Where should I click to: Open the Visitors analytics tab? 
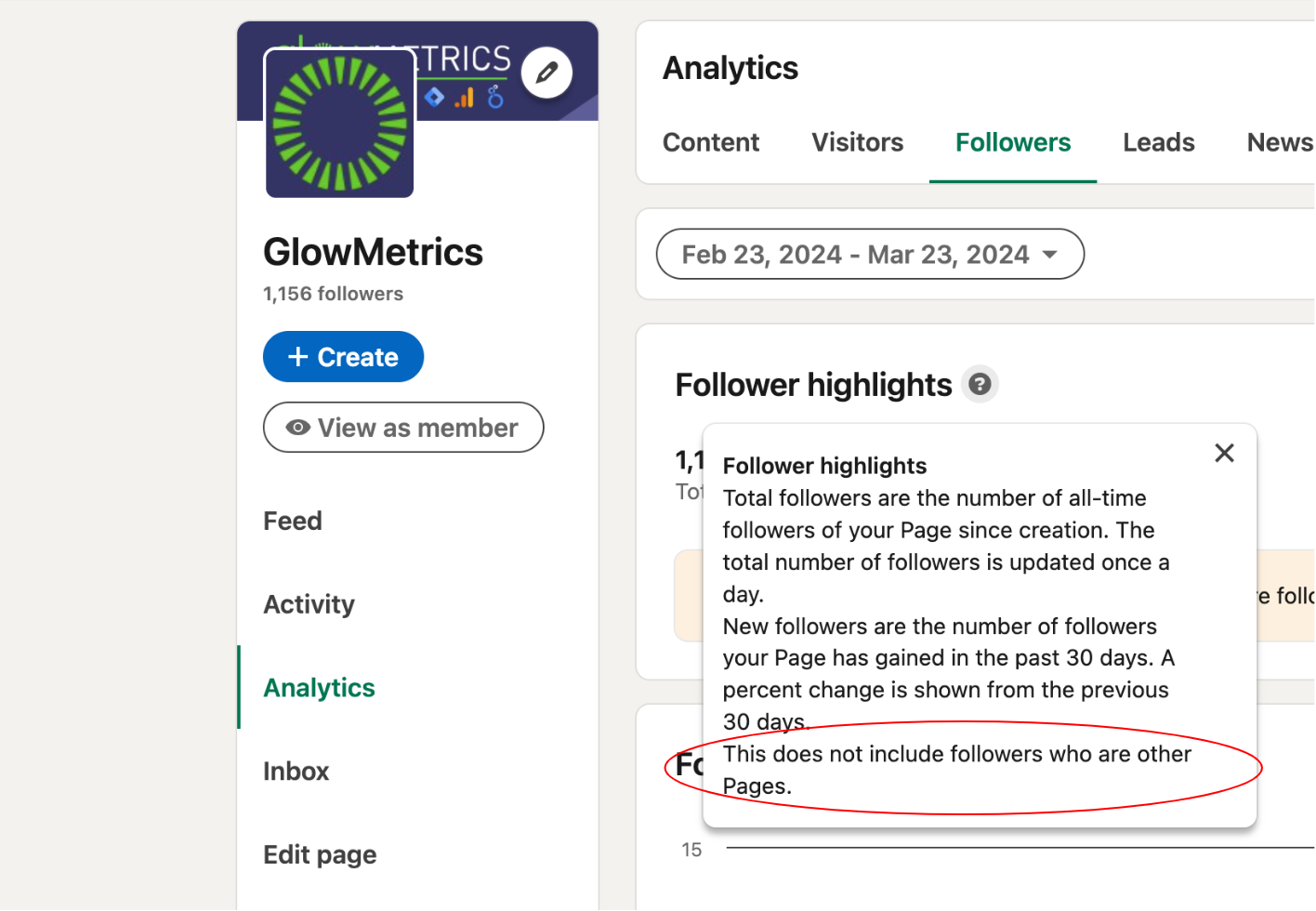[857, 142]
